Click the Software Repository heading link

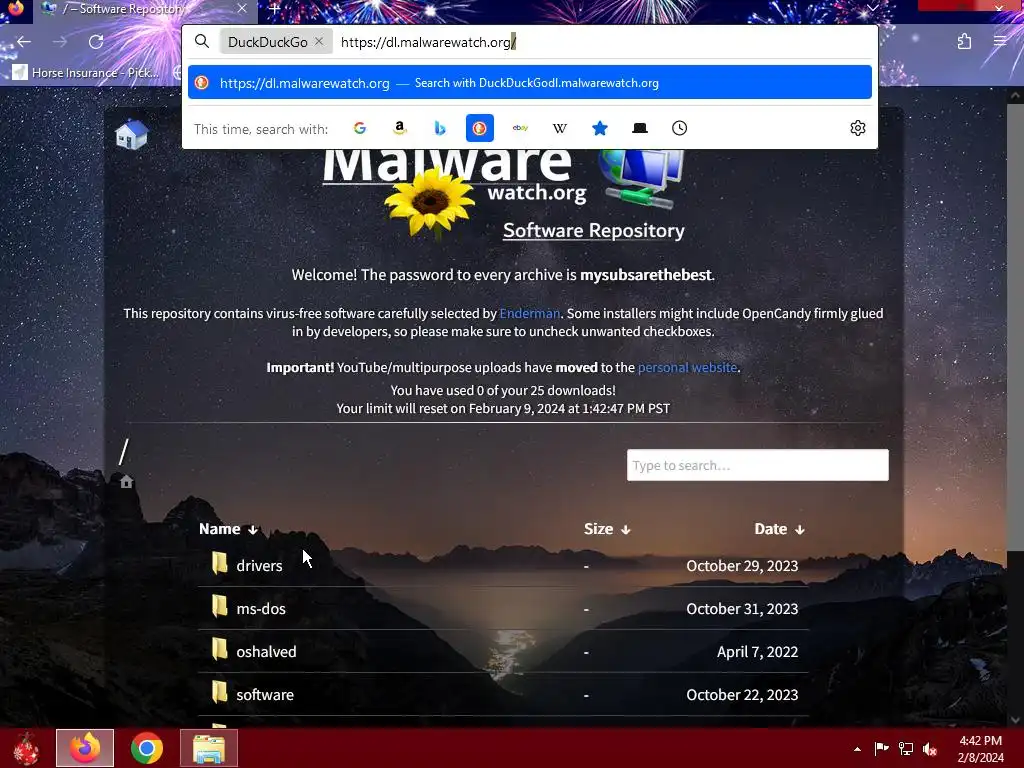pyautogui.click(x=594, y=231)
